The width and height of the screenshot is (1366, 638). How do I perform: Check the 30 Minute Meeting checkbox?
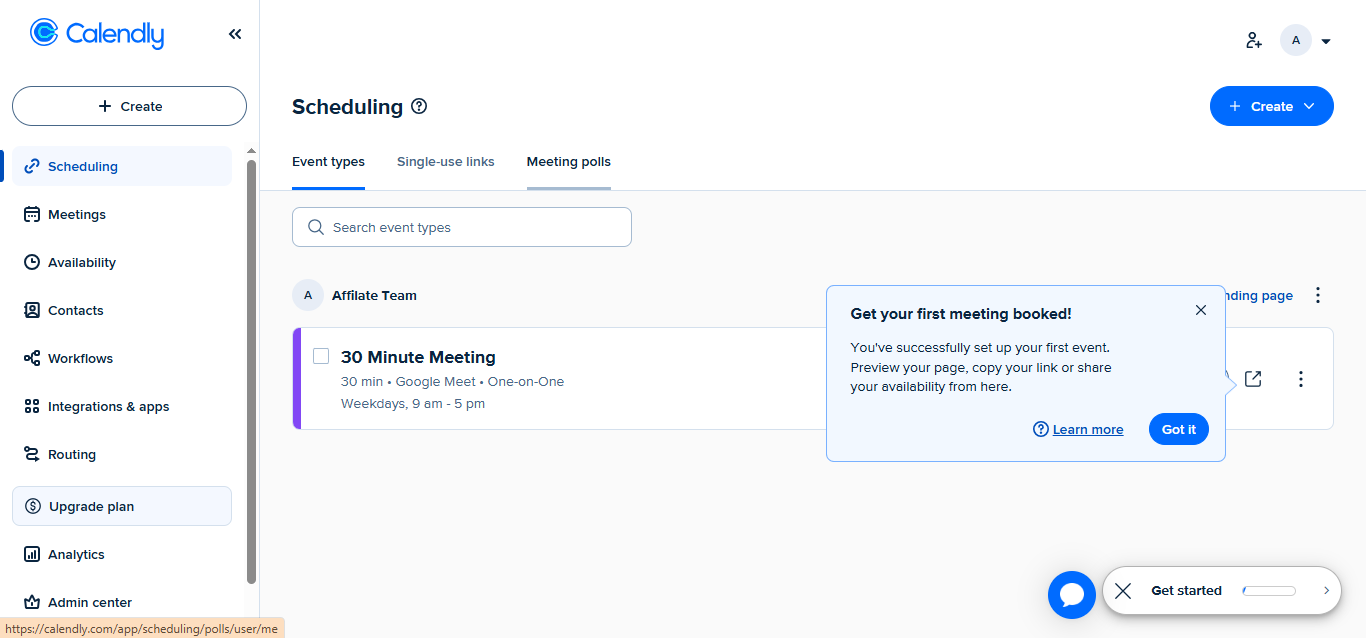pos(321,356)
